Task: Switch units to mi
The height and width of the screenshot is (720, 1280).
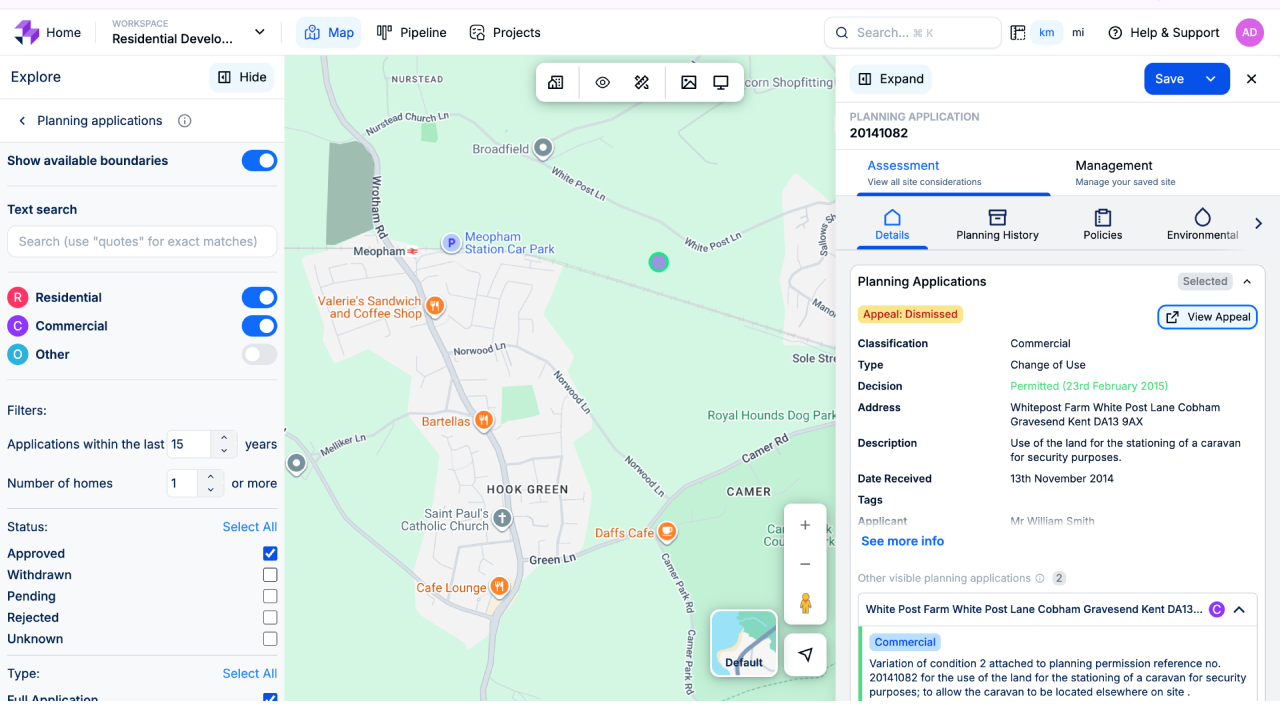Action: pos(1078,33)
